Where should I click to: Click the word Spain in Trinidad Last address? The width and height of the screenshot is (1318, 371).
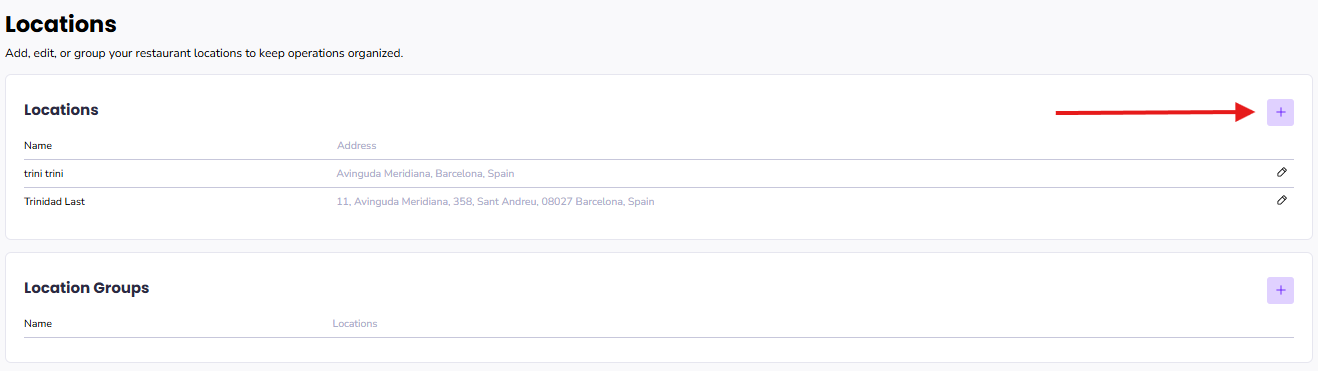coord(641,201)
